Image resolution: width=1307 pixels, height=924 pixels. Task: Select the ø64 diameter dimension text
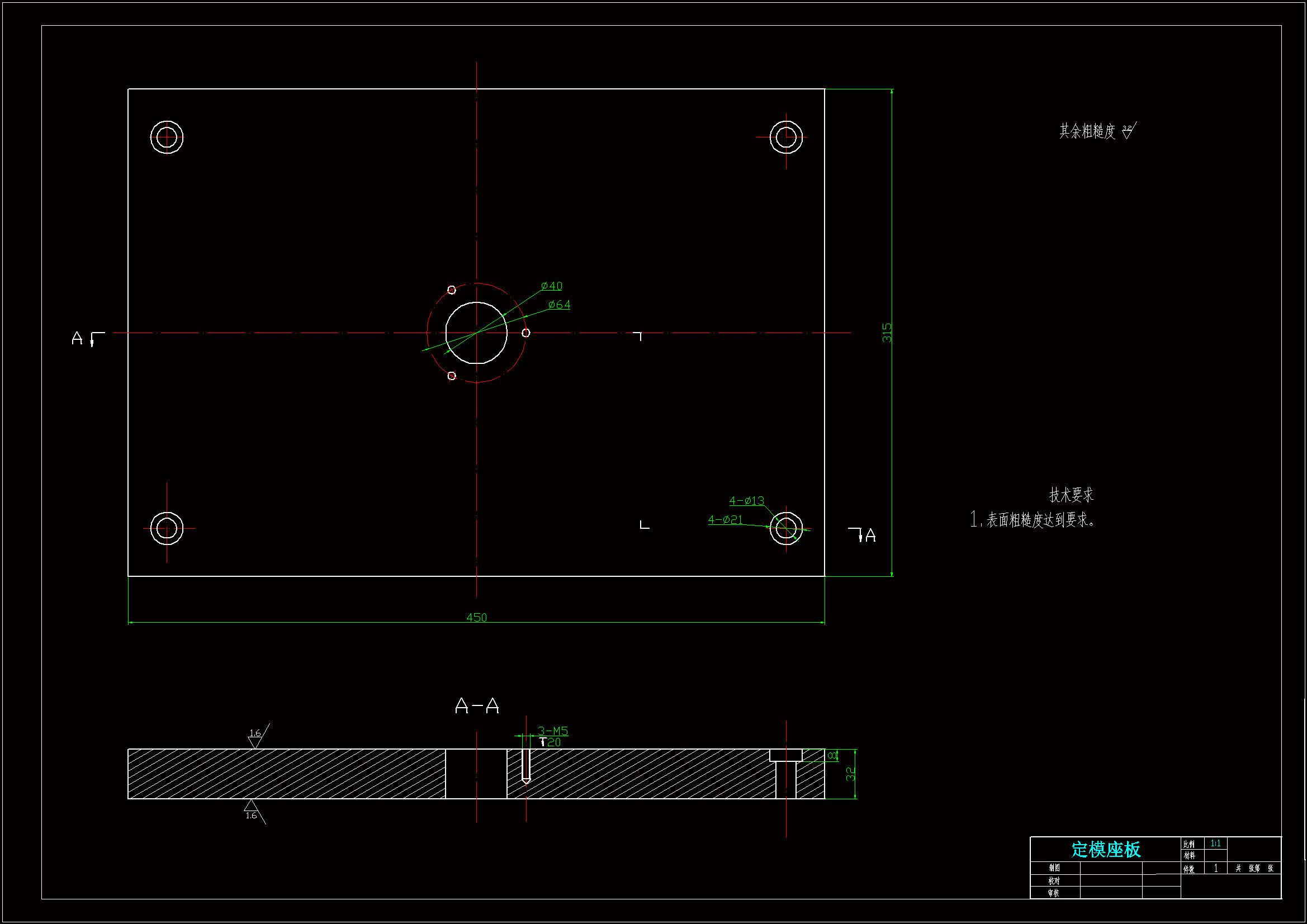click(x=559, y=305)
